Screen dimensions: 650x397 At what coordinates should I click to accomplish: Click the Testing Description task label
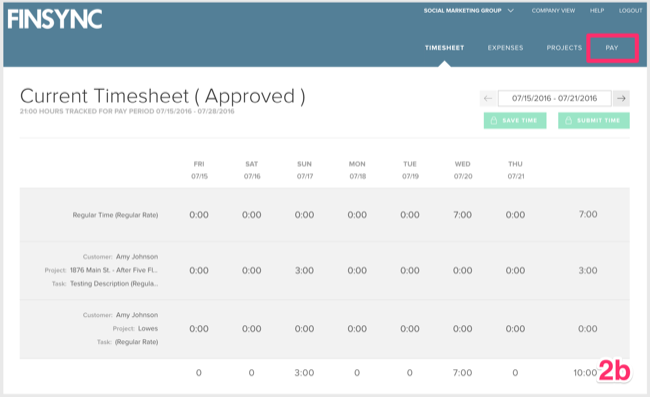[114, 283]
